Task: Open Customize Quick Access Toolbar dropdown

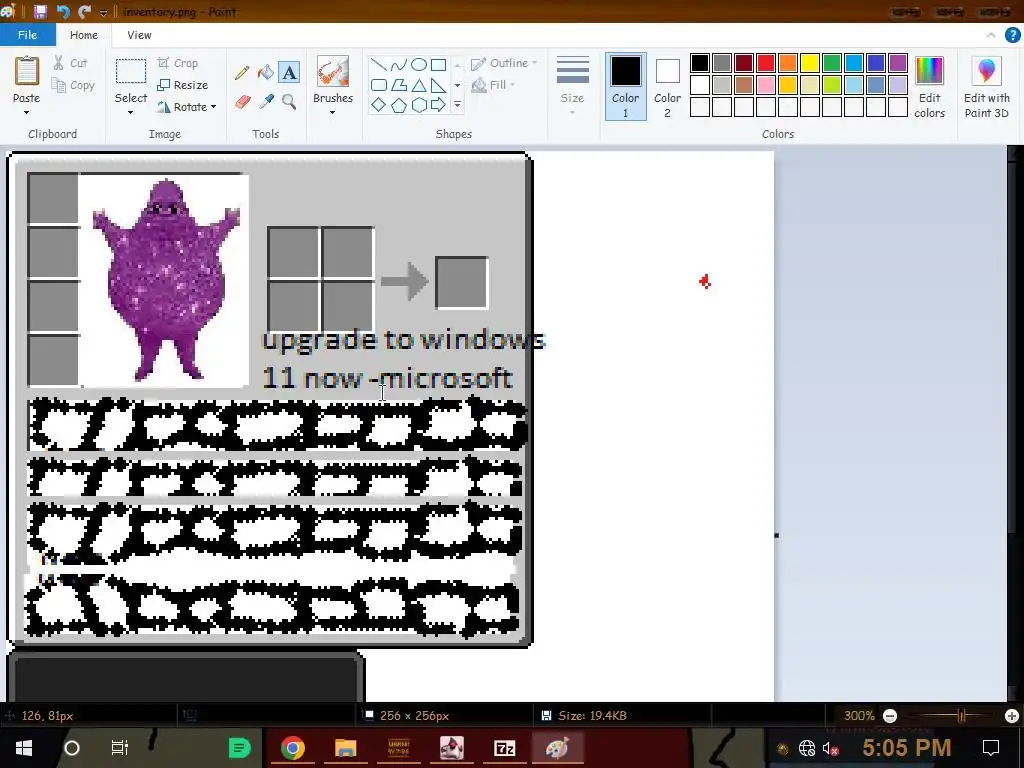Action: pyautogui.click(x=103, y=12)
